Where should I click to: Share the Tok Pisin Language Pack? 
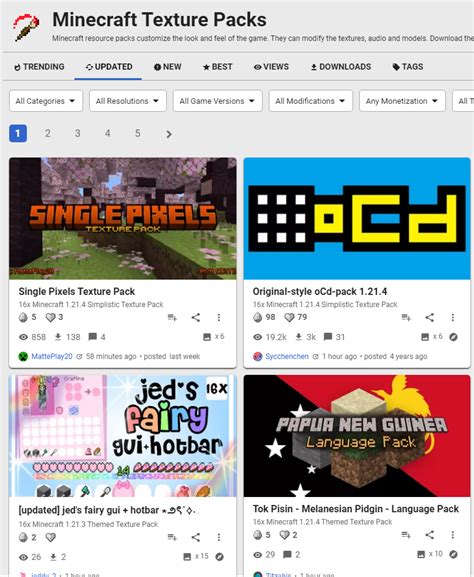(430, 535)
